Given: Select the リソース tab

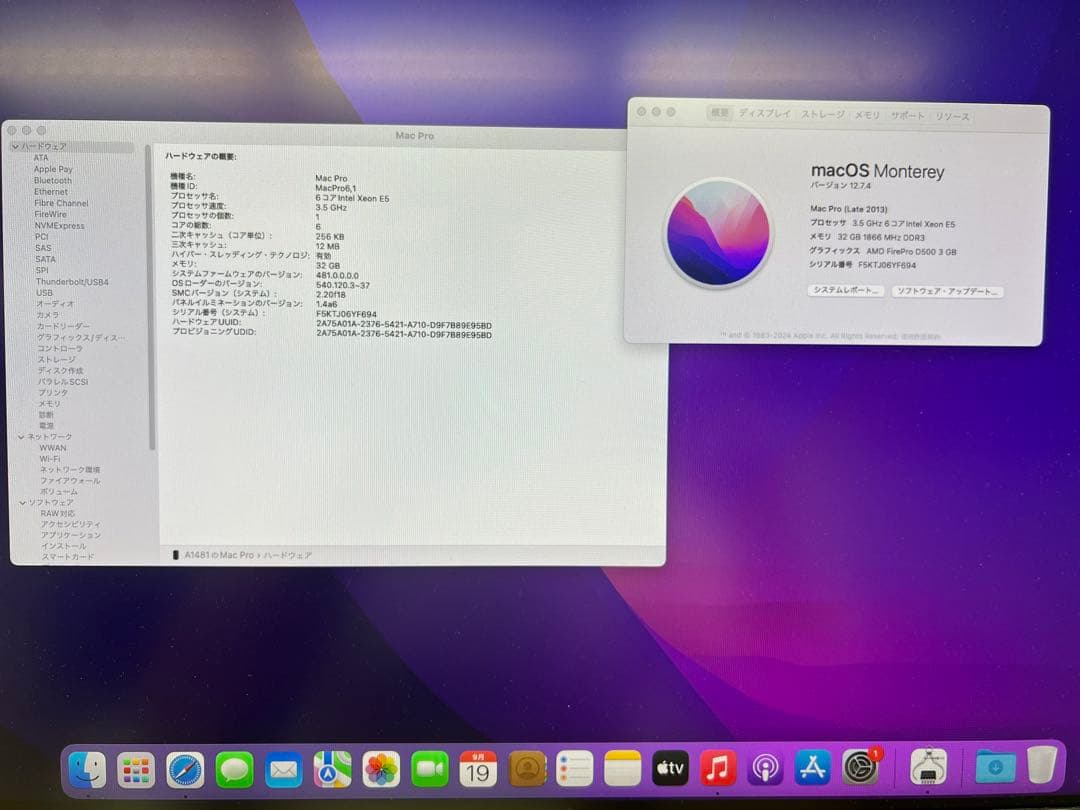Looking at the screenshot, I should [953, 115].
